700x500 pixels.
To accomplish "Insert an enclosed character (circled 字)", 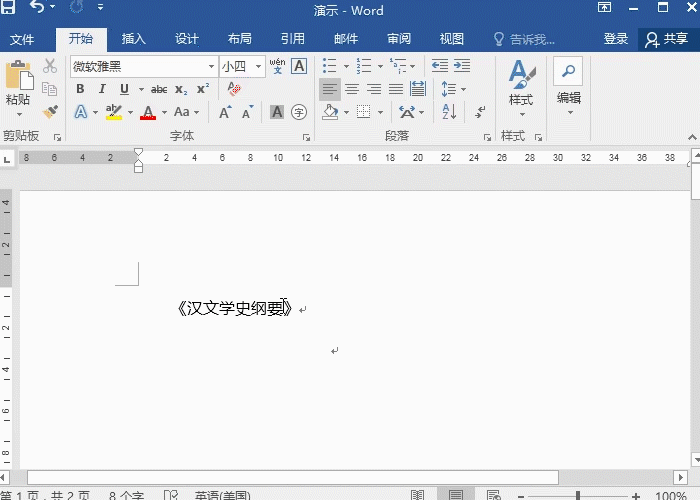I will (x=299, y=112).
